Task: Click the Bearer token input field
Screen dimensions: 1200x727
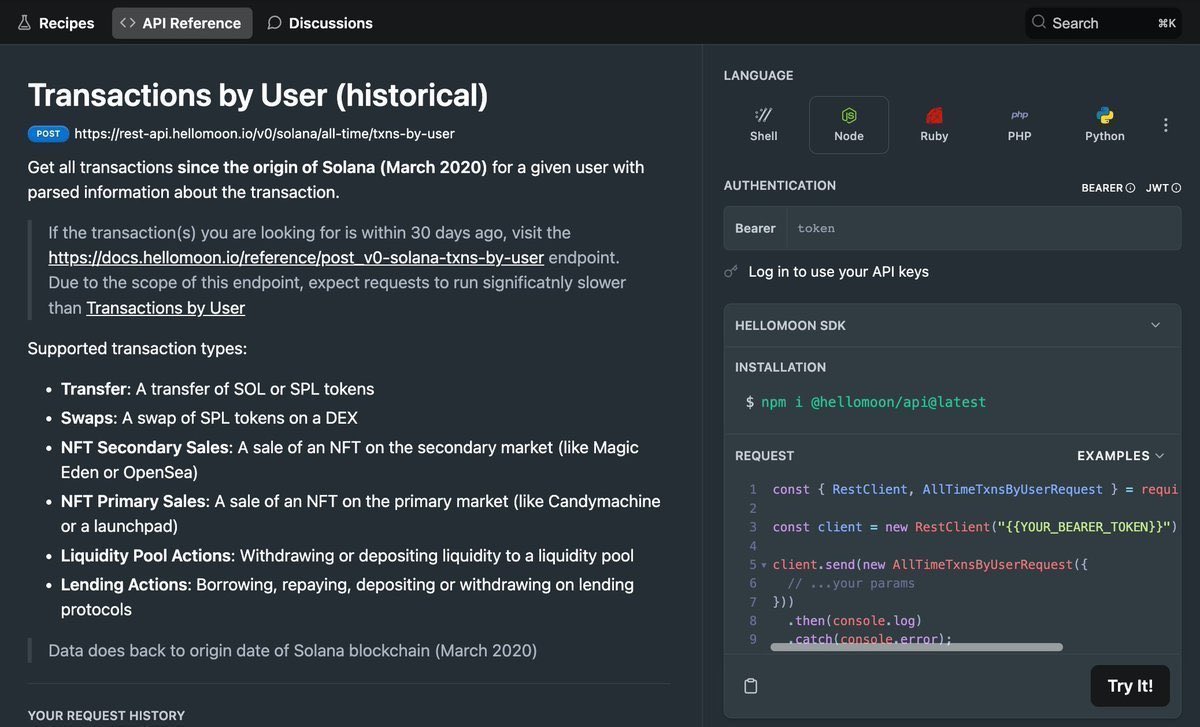Action: click(x=983, y=228)
